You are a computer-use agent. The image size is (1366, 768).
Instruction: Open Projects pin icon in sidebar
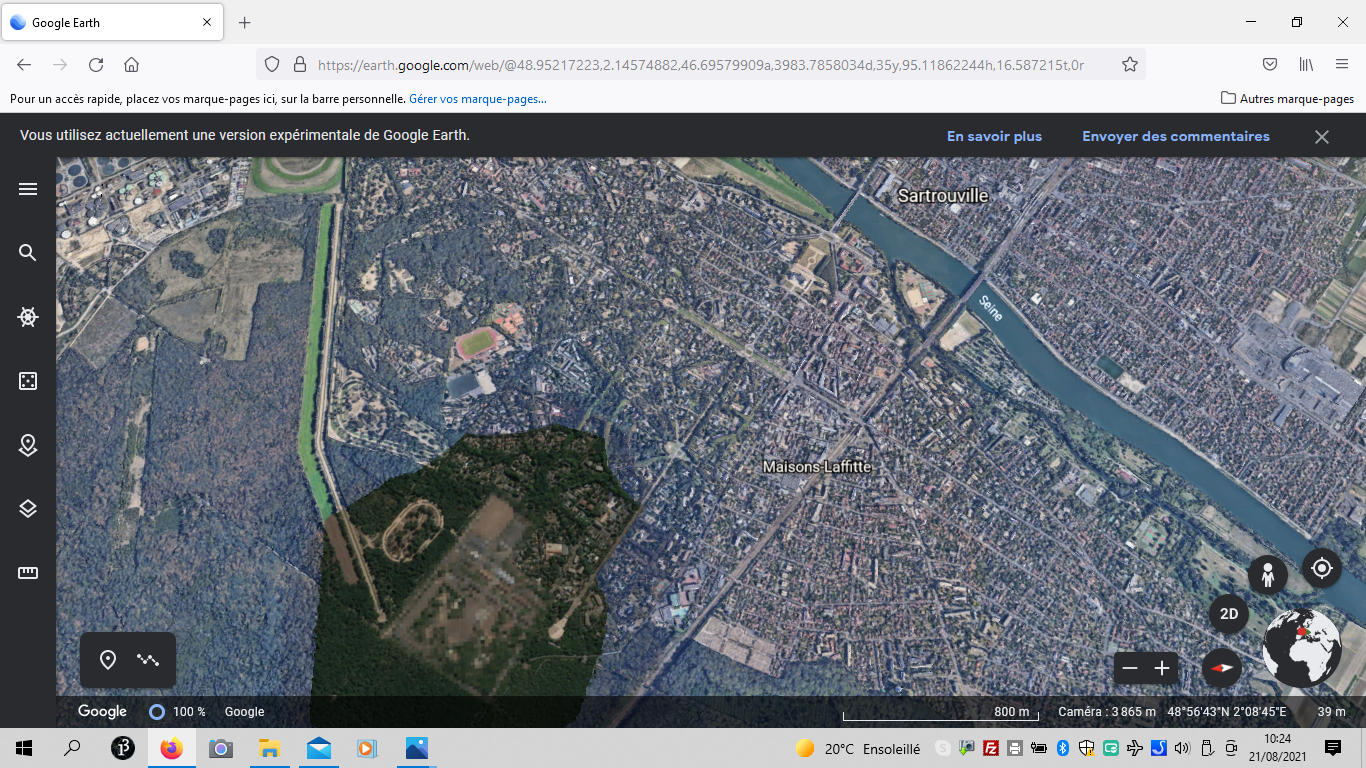click(28, 445)
